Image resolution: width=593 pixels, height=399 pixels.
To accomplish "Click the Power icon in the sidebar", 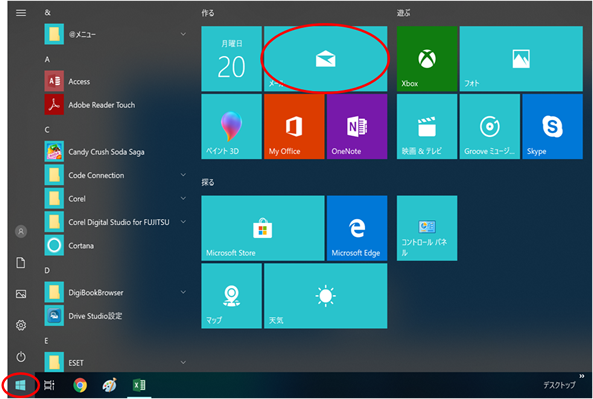I will [21, 357].
